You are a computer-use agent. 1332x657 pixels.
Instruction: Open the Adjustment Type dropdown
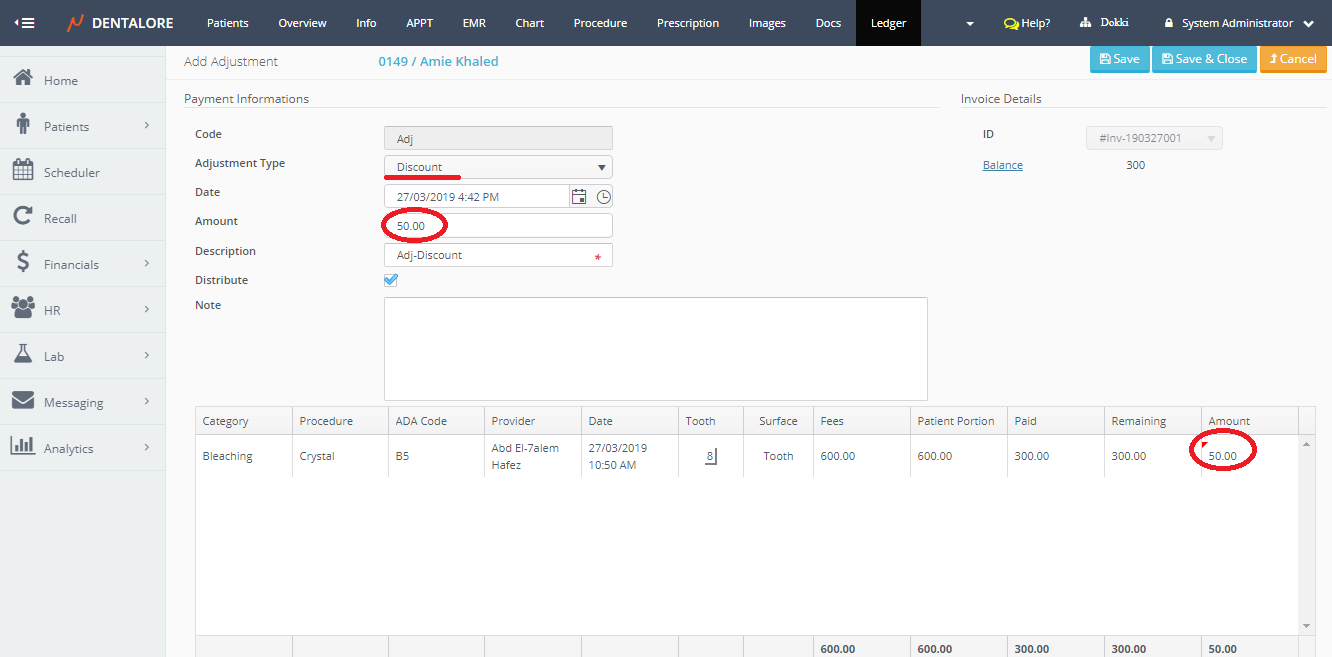[498, 167]
